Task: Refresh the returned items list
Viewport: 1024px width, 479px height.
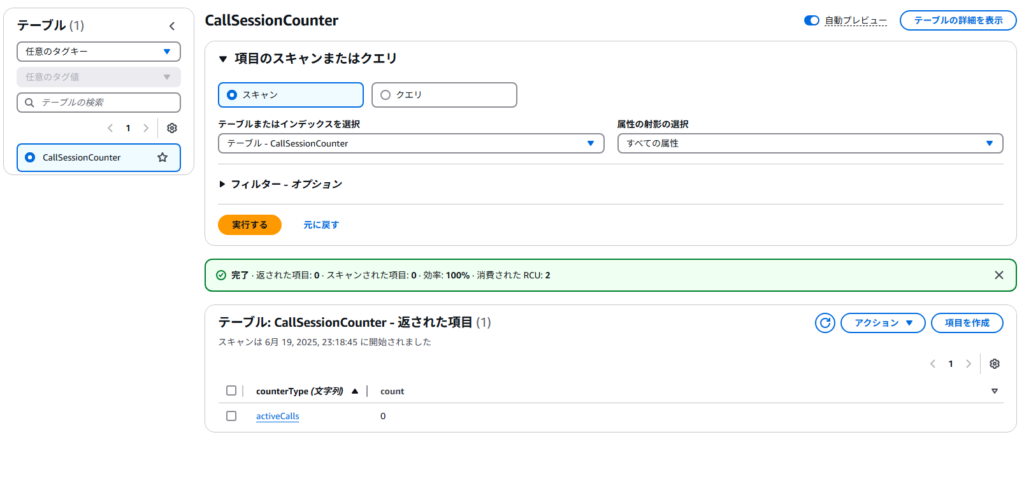Action: coord(825,323)
